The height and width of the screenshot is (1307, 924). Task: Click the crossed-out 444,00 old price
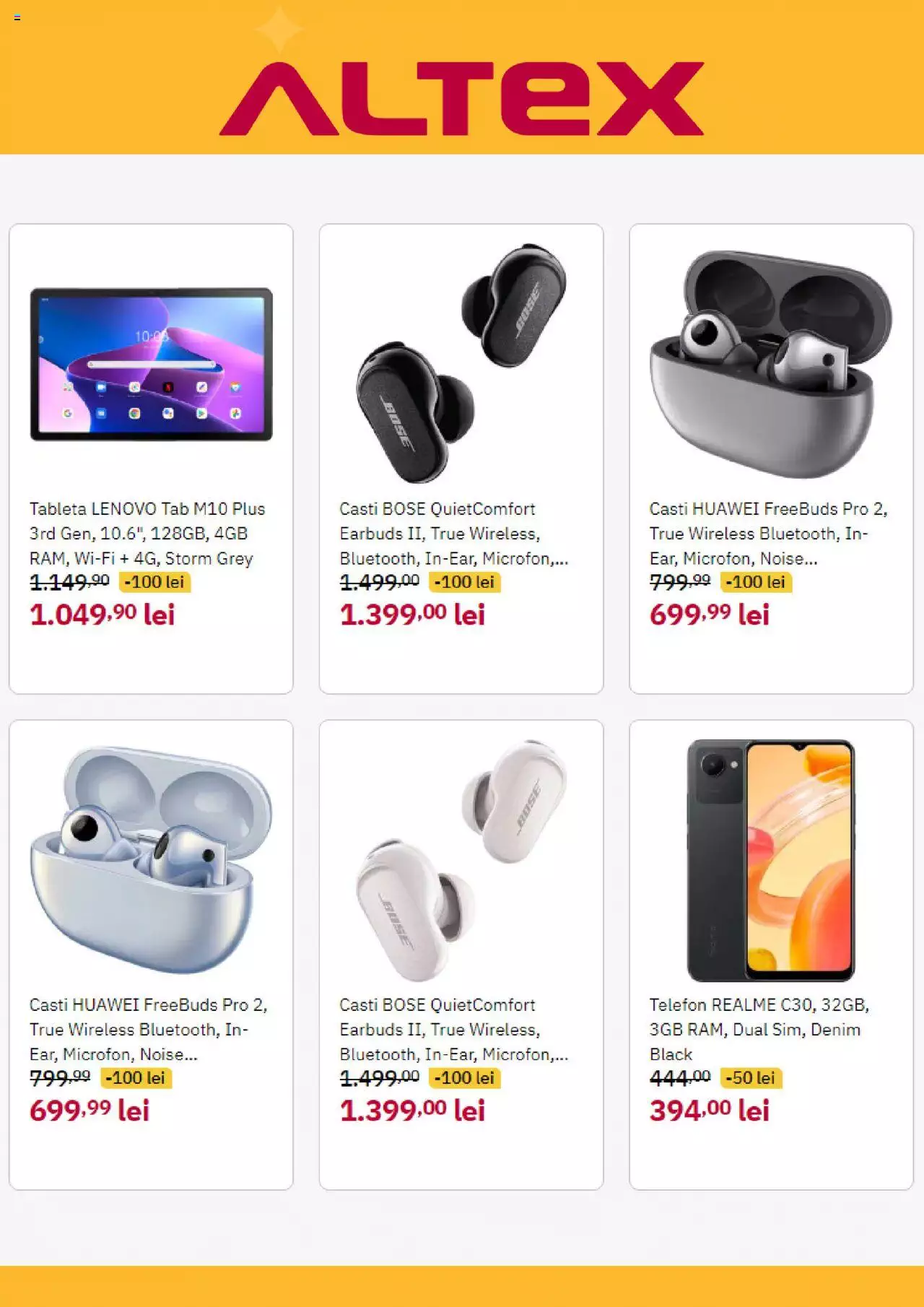tap(680, 1078)
